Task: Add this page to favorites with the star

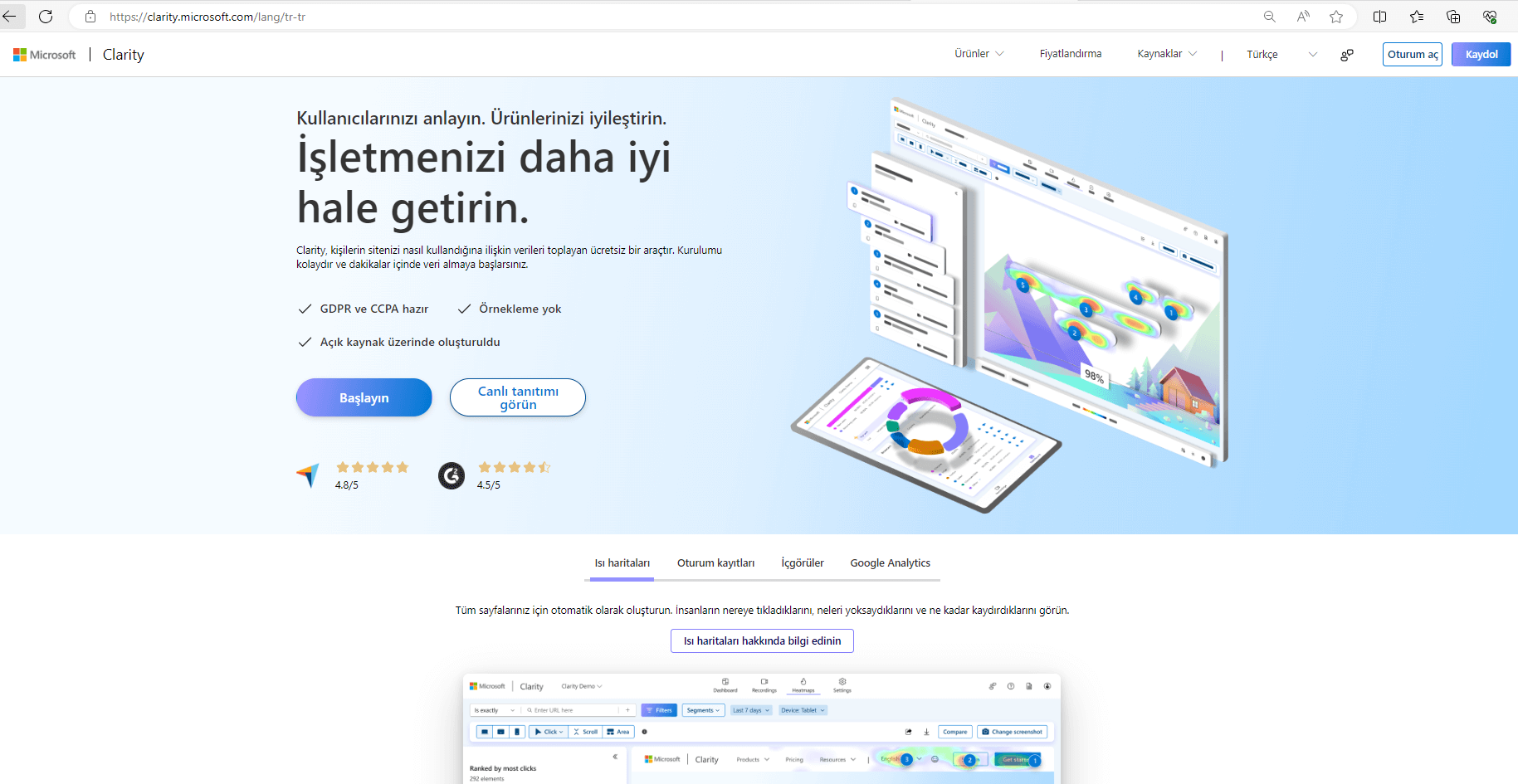Action: [x=1336, y=17]
